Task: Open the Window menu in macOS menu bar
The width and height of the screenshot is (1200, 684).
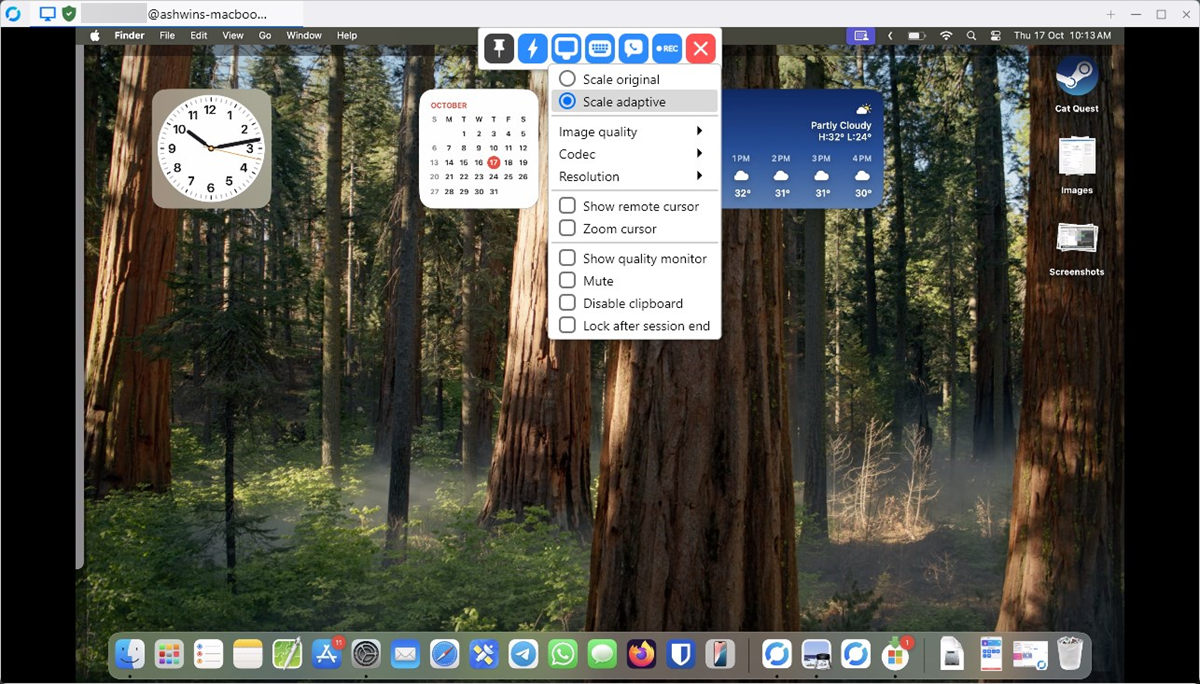Action: [304, 36]
